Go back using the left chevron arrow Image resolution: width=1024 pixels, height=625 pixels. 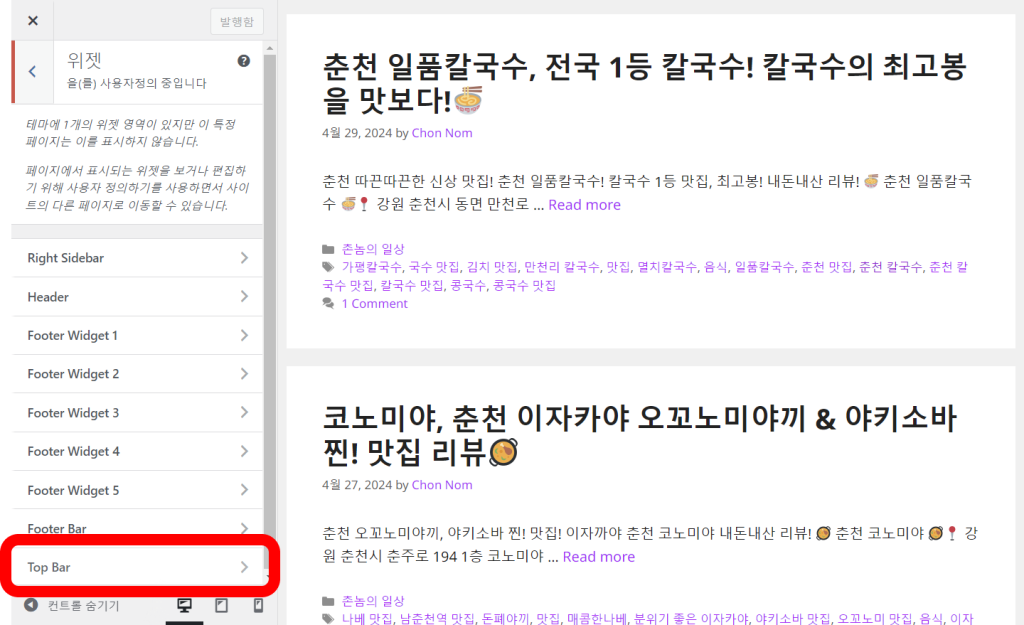click(x=33, y=71)
